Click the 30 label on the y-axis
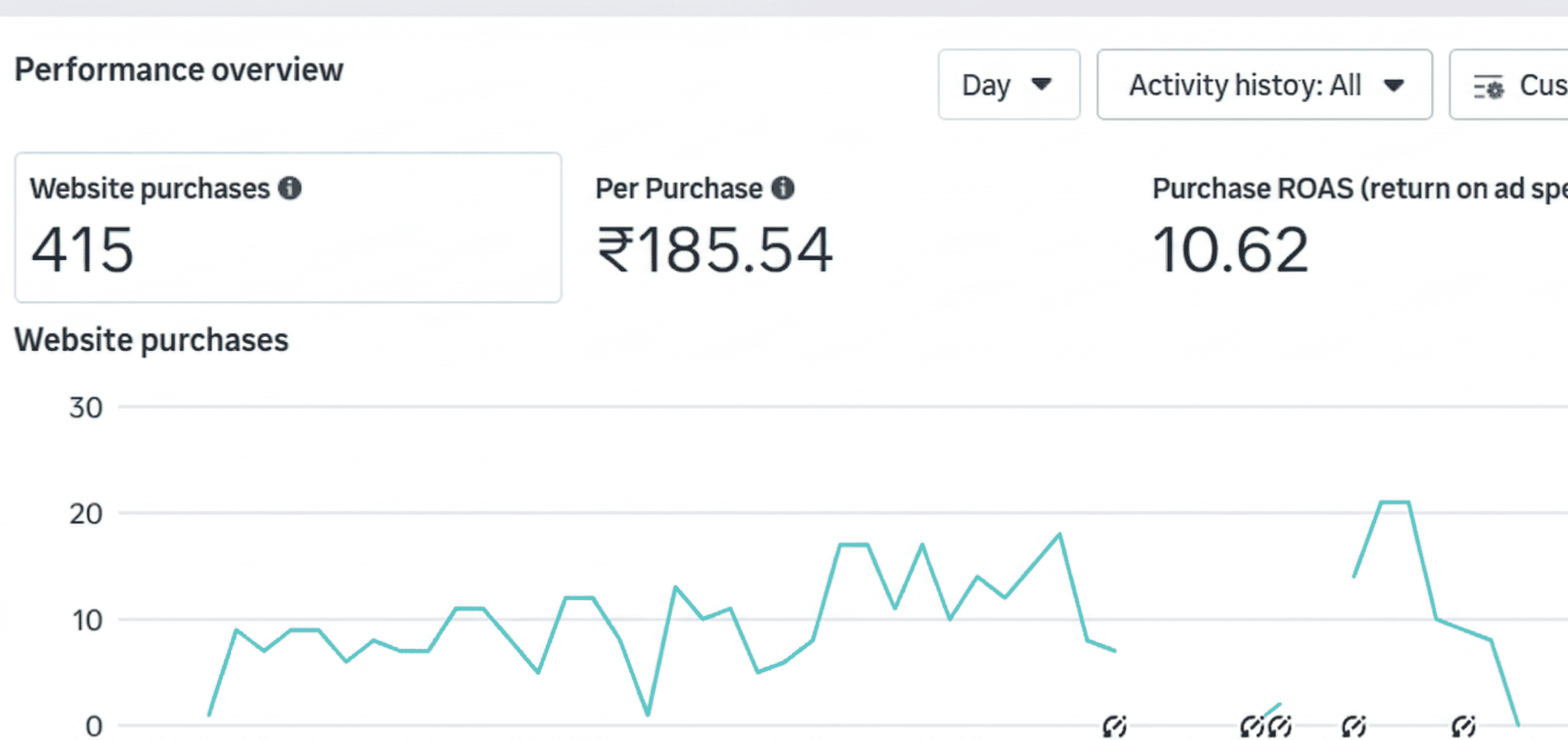Screen dimensions: 1568x740 (x=86, y=408)
